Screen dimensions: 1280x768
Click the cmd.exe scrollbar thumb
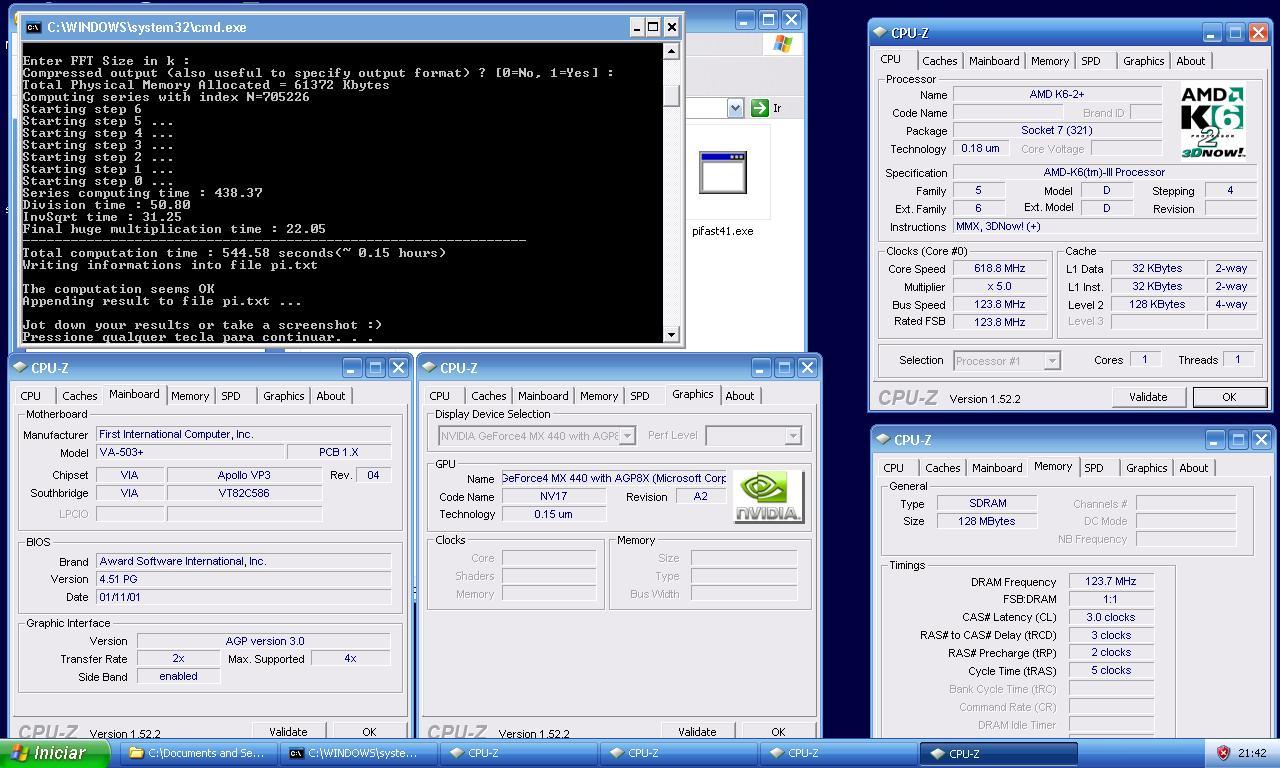(x=672, y=96)
